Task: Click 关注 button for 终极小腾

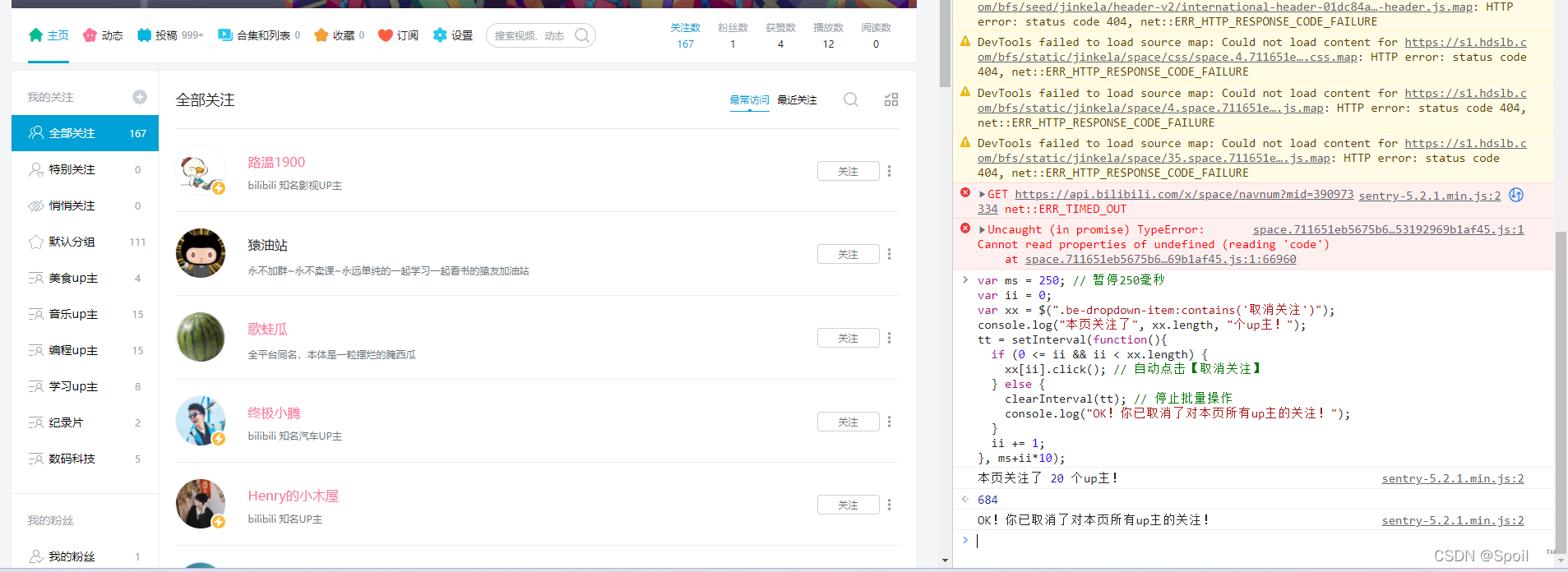Action: [849, 422]
